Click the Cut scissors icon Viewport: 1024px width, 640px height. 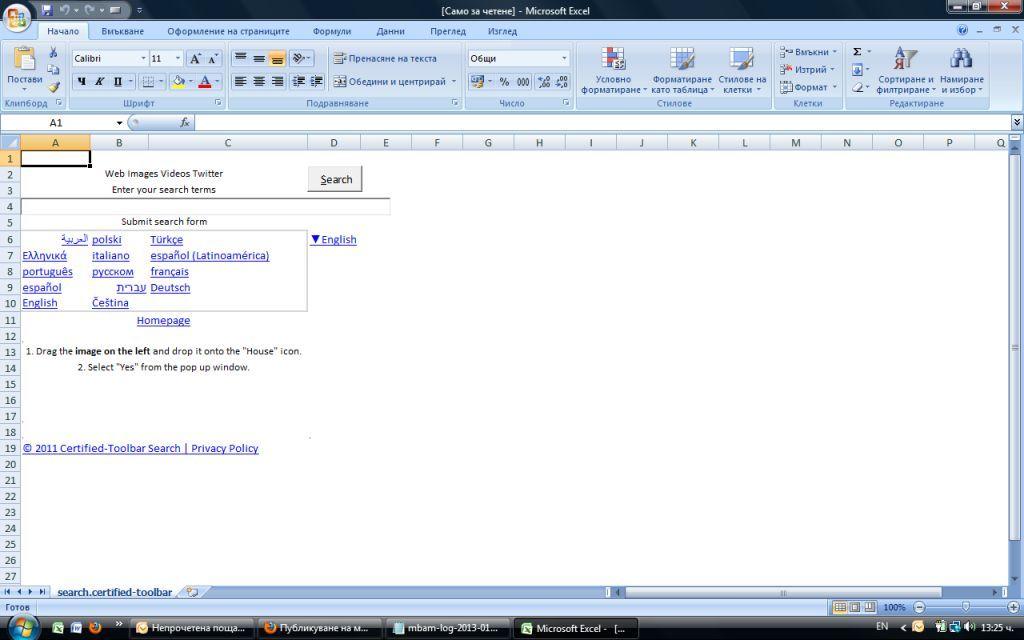(54, 52)
